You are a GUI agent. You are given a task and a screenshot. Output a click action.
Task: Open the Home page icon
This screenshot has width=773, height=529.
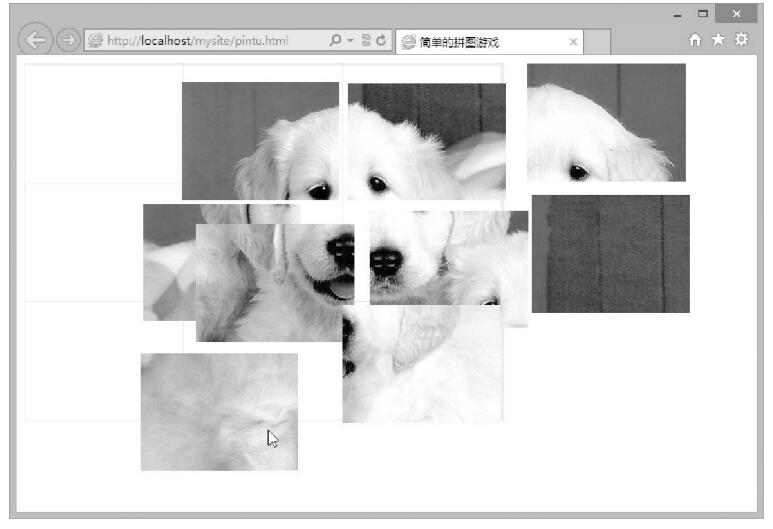point(696,40)
